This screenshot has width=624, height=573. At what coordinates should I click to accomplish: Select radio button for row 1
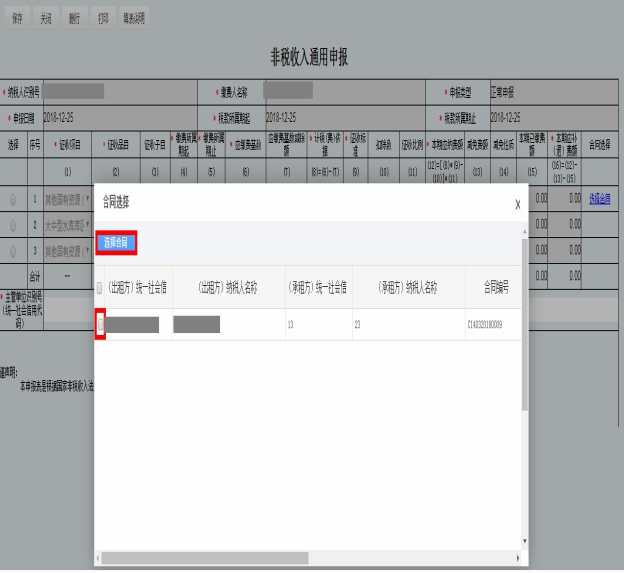coord(13,199)
